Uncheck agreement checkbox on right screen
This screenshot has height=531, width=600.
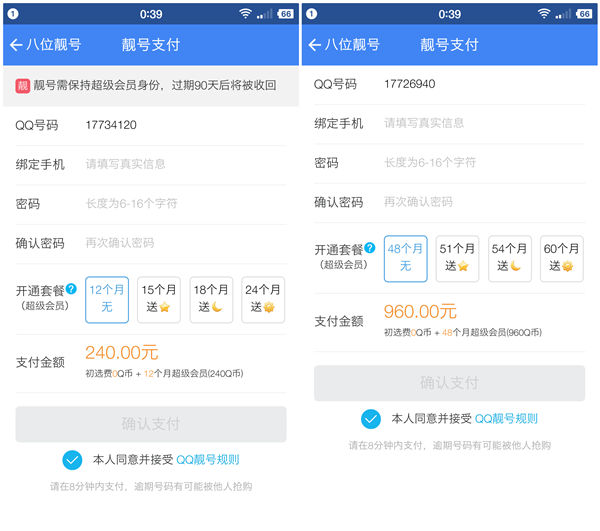pyautogui.click(x=371, y=419)
